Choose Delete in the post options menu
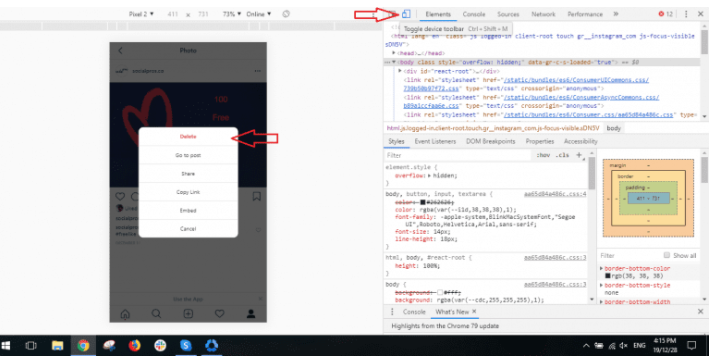This screenshot has height=361, width=713. point(188,136)
